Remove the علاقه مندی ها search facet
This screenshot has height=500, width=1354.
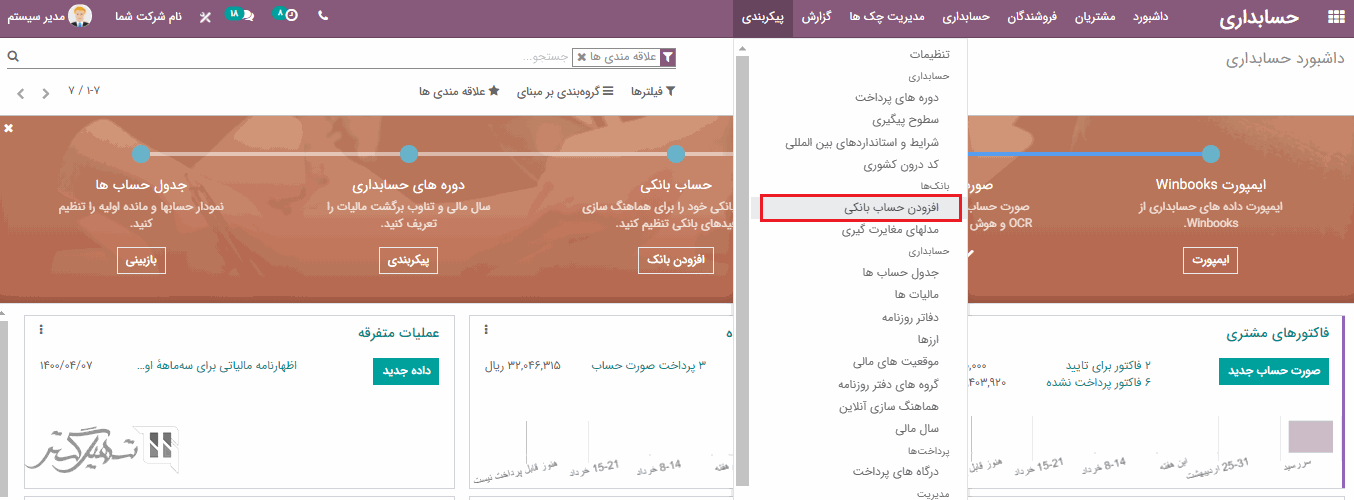click(x=582, y=58)
